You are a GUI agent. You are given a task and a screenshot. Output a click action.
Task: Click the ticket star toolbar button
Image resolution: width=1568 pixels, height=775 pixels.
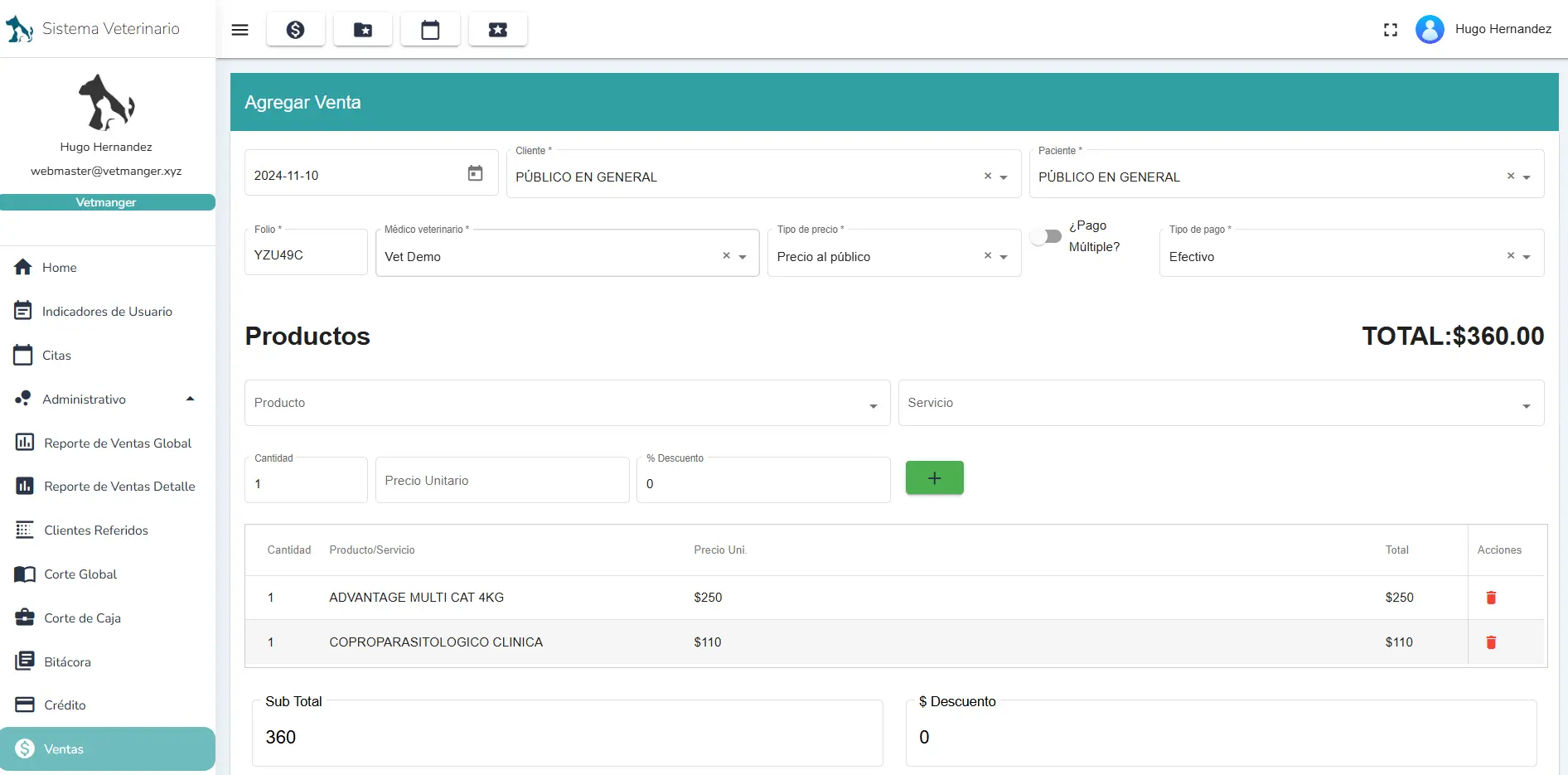(498, 30)
